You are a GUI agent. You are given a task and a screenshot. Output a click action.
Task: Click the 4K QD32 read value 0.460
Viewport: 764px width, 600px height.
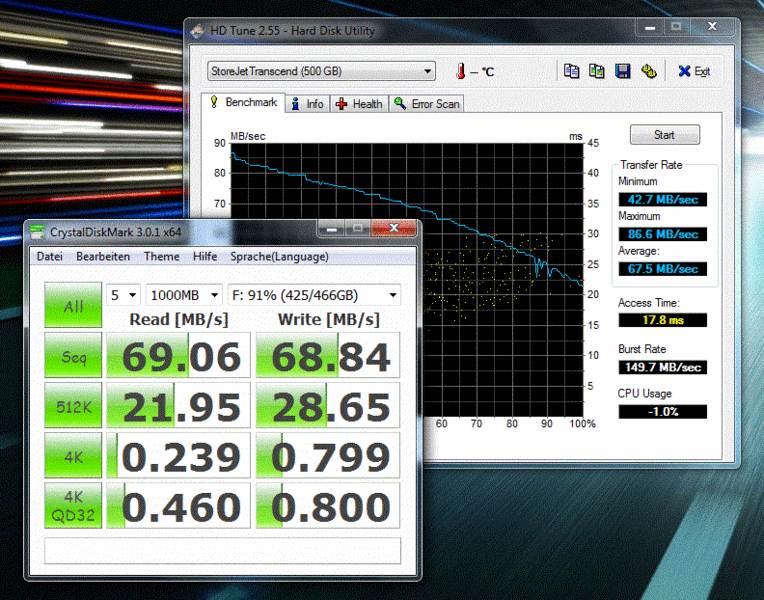(x=178, y=506)
